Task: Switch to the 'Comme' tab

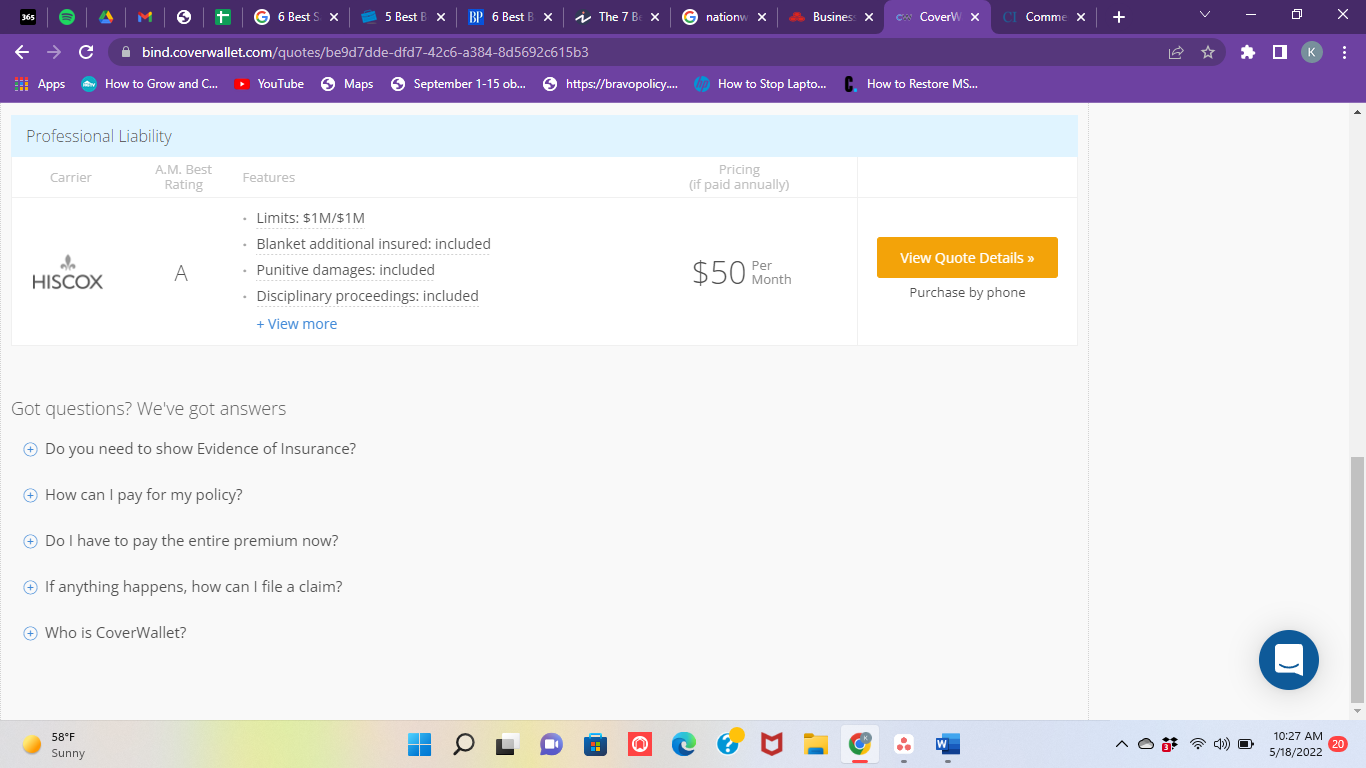Action: 1044,17
